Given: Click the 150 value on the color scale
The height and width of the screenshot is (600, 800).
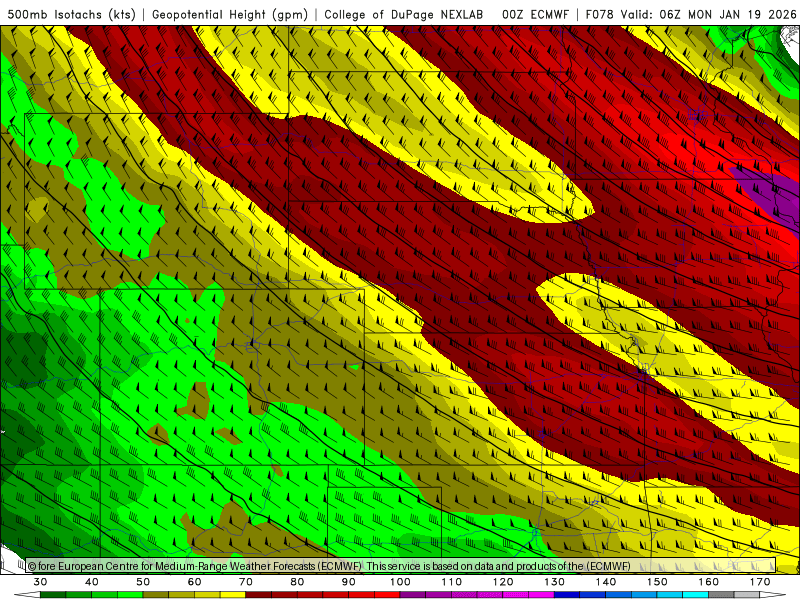Looking at the screenshot, I should pyautogui.click(x=657, y=582).
